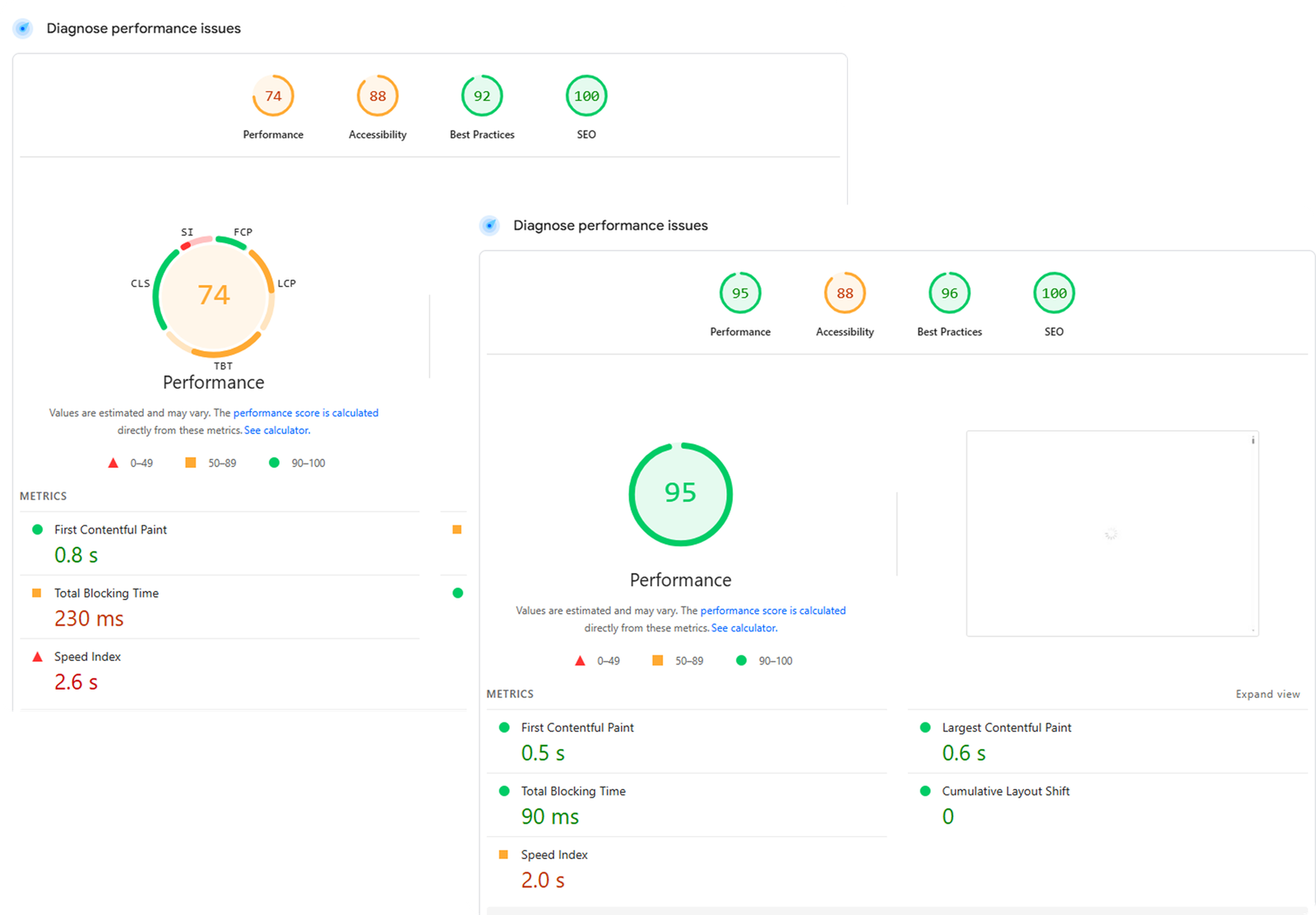Click Speed Index 2.6 s metric
Image resolution: width=1316 pixels, height=915 pixels.
pos(220,670)
